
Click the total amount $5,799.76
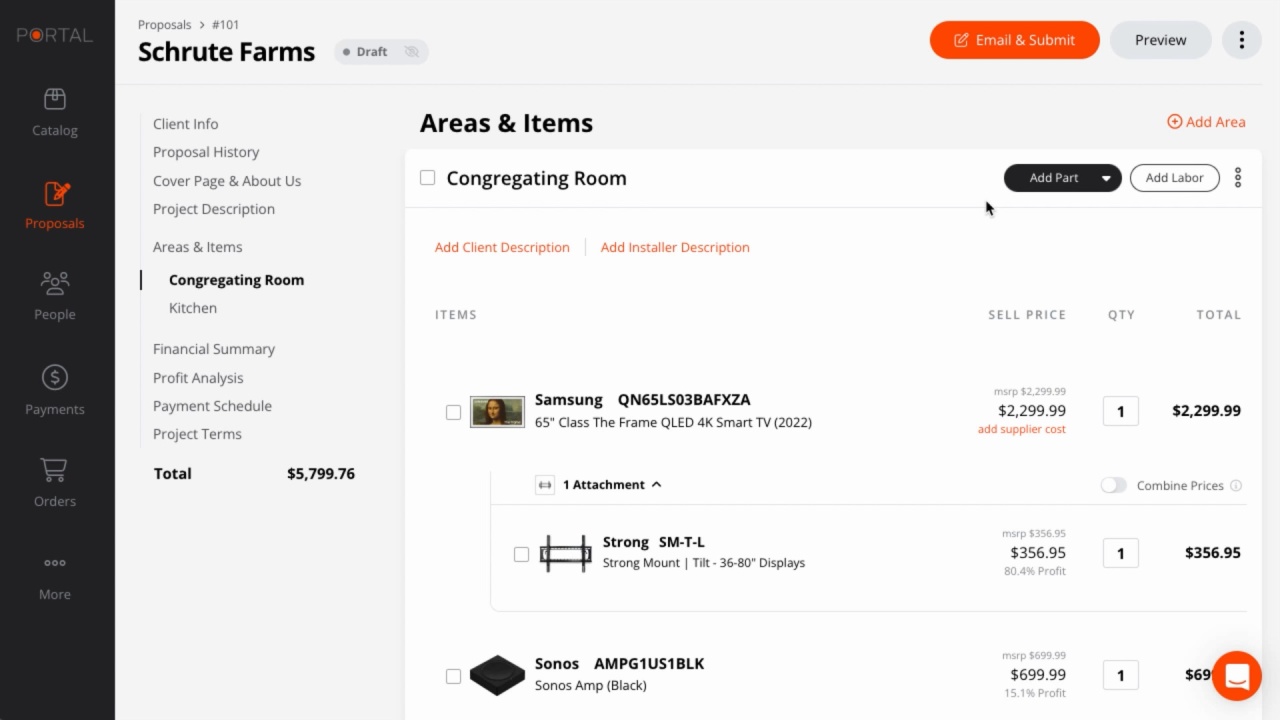321,474
